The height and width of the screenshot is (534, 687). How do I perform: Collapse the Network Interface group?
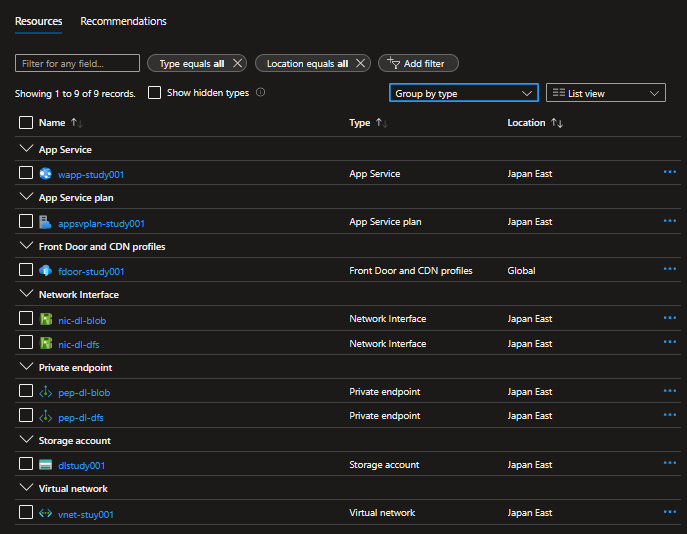click(x=26, y=294)
